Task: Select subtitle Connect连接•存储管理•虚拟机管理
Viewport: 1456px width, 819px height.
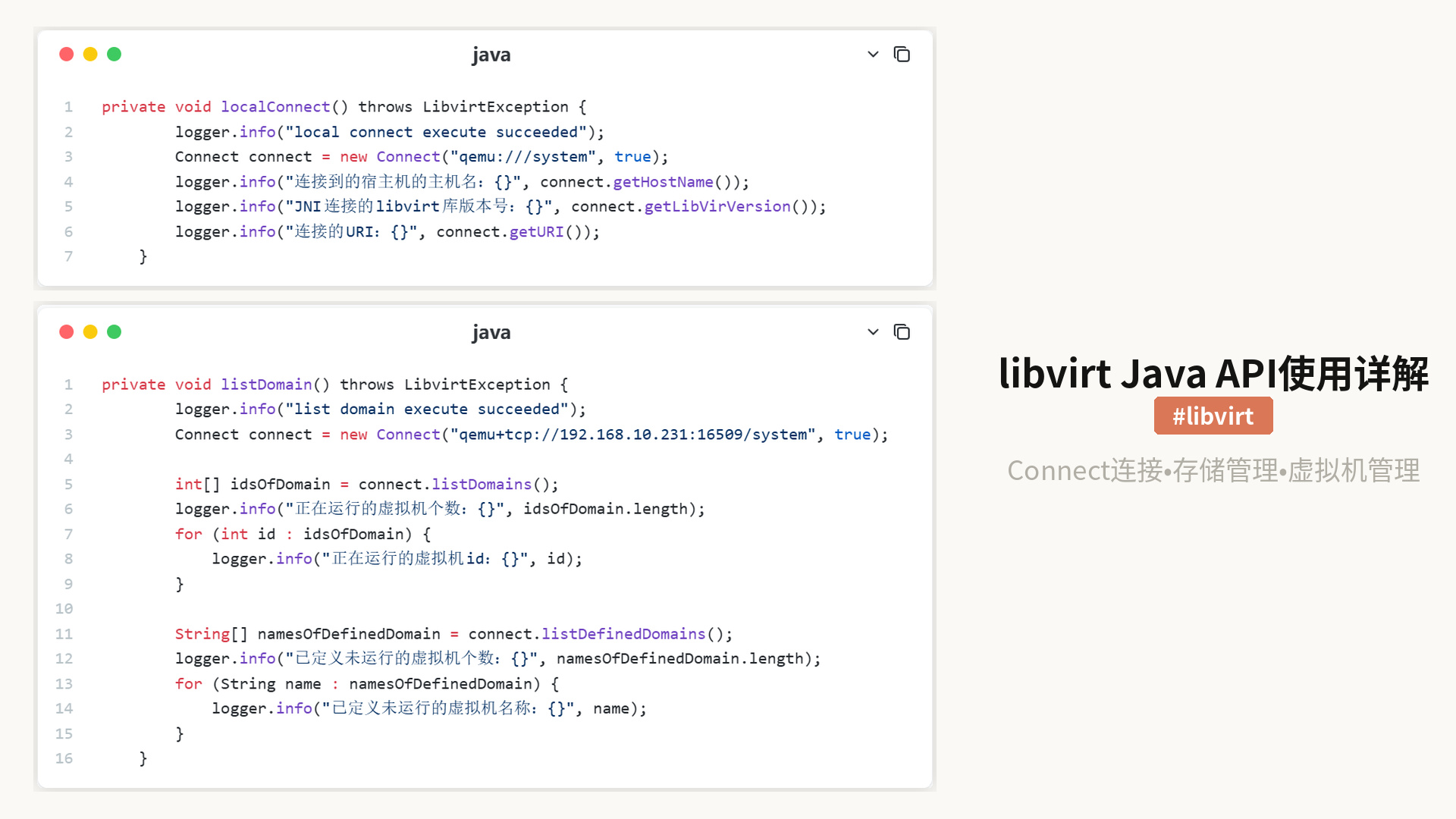Action: (1213, 471)
